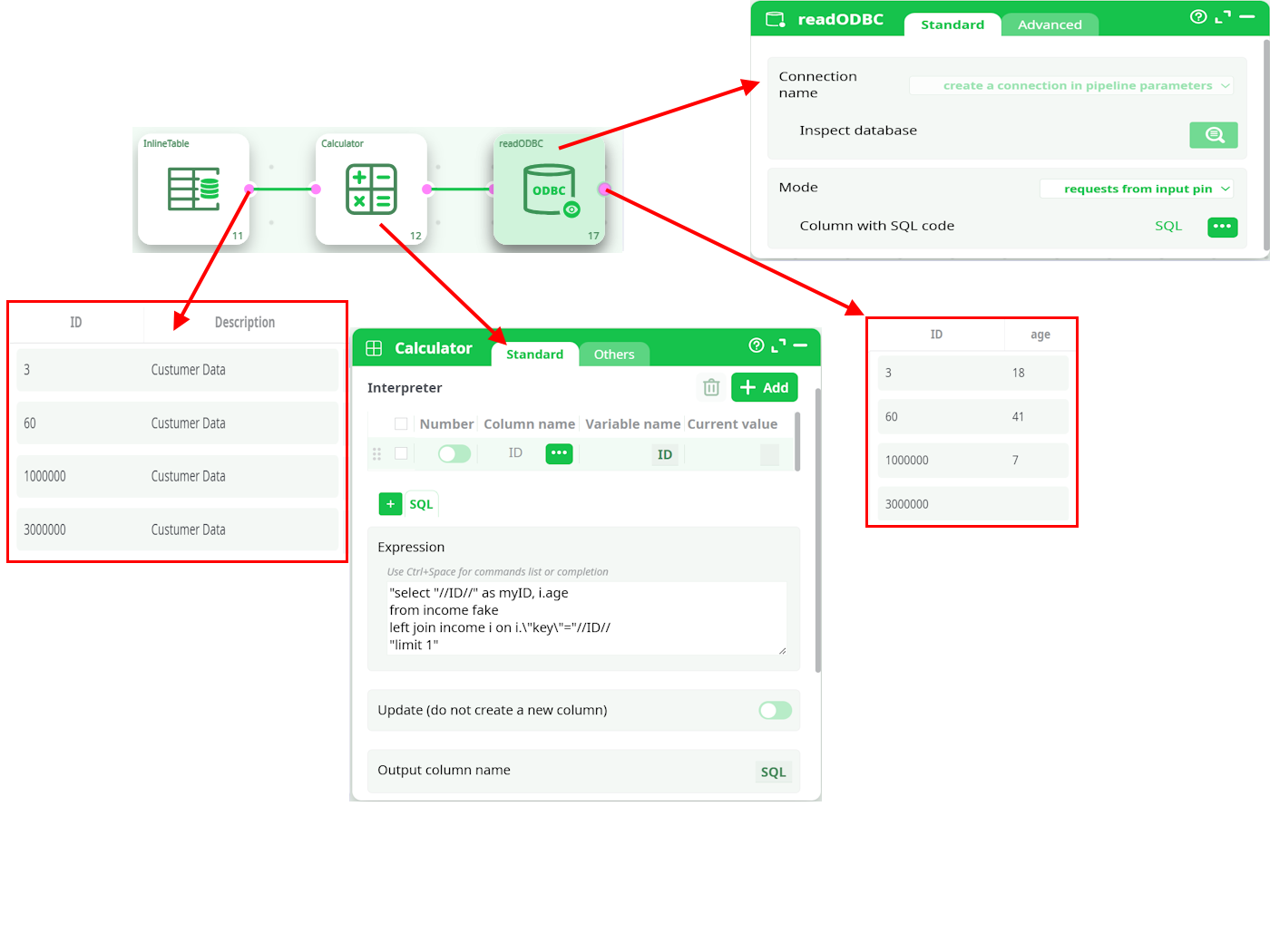Switch to the Others tab in Calculator
Screen dimensions: 1270x952
[x=613, y=355]
